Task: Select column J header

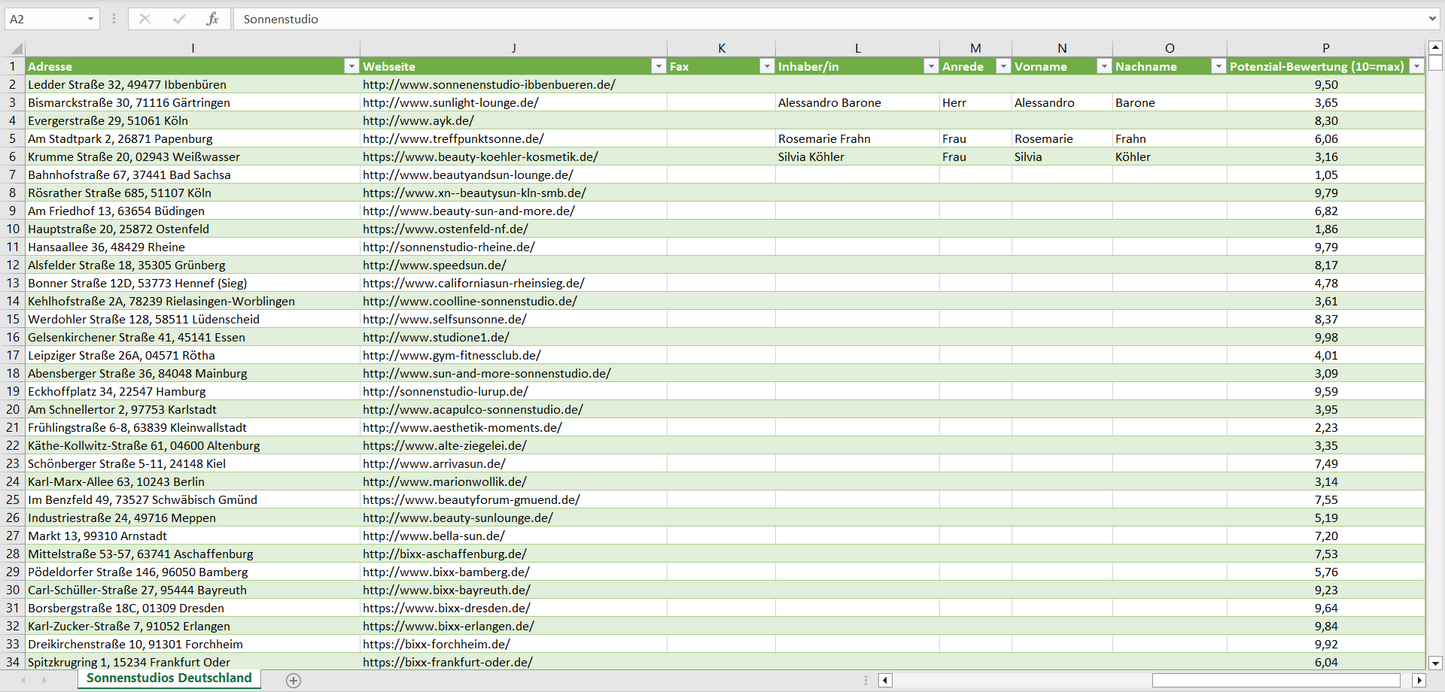Action: [x=513, y=48]
